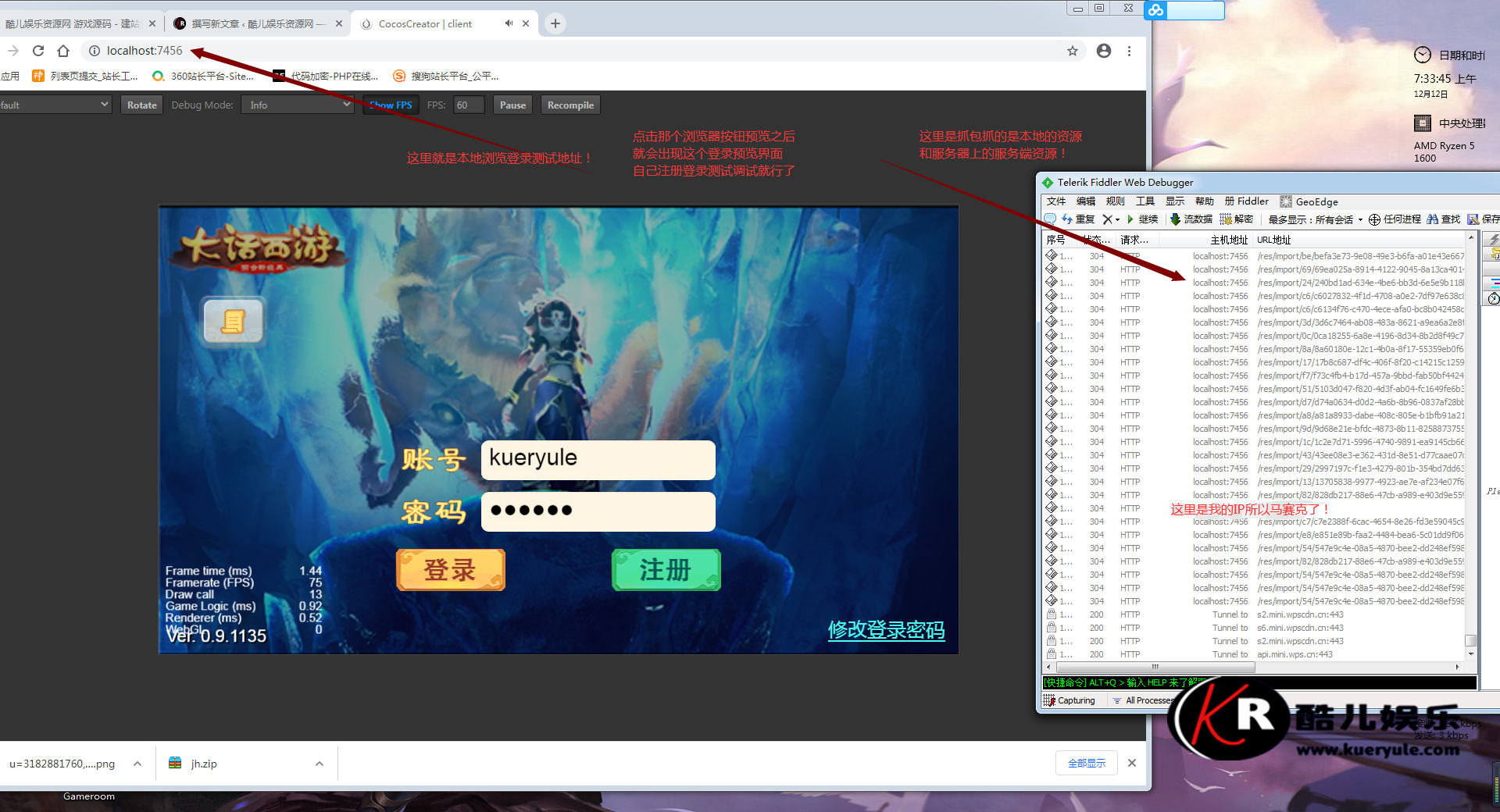Click the Fiddler comment bubble icon
Screen dimensions: 1500x812
tap(1051, 219)
